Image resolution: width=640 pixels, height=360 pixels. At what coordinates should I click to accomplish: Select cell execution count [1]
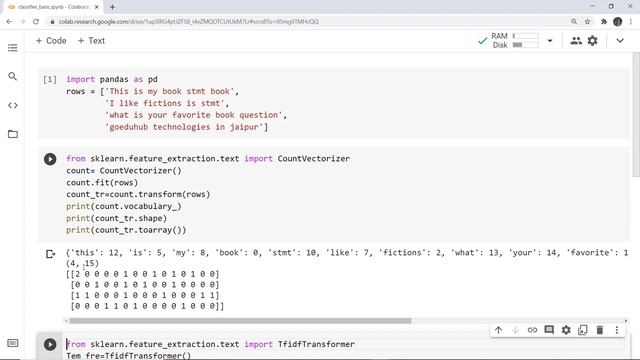coord(50,79)
